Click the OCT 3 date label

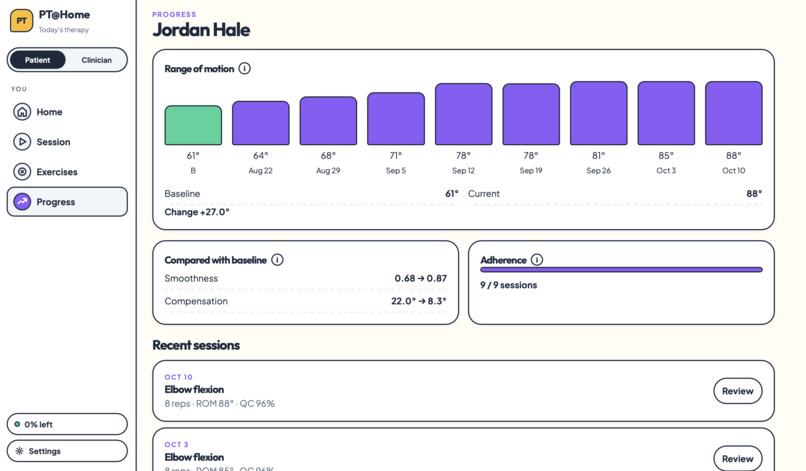pyautogui.click(x=176, y=444)
